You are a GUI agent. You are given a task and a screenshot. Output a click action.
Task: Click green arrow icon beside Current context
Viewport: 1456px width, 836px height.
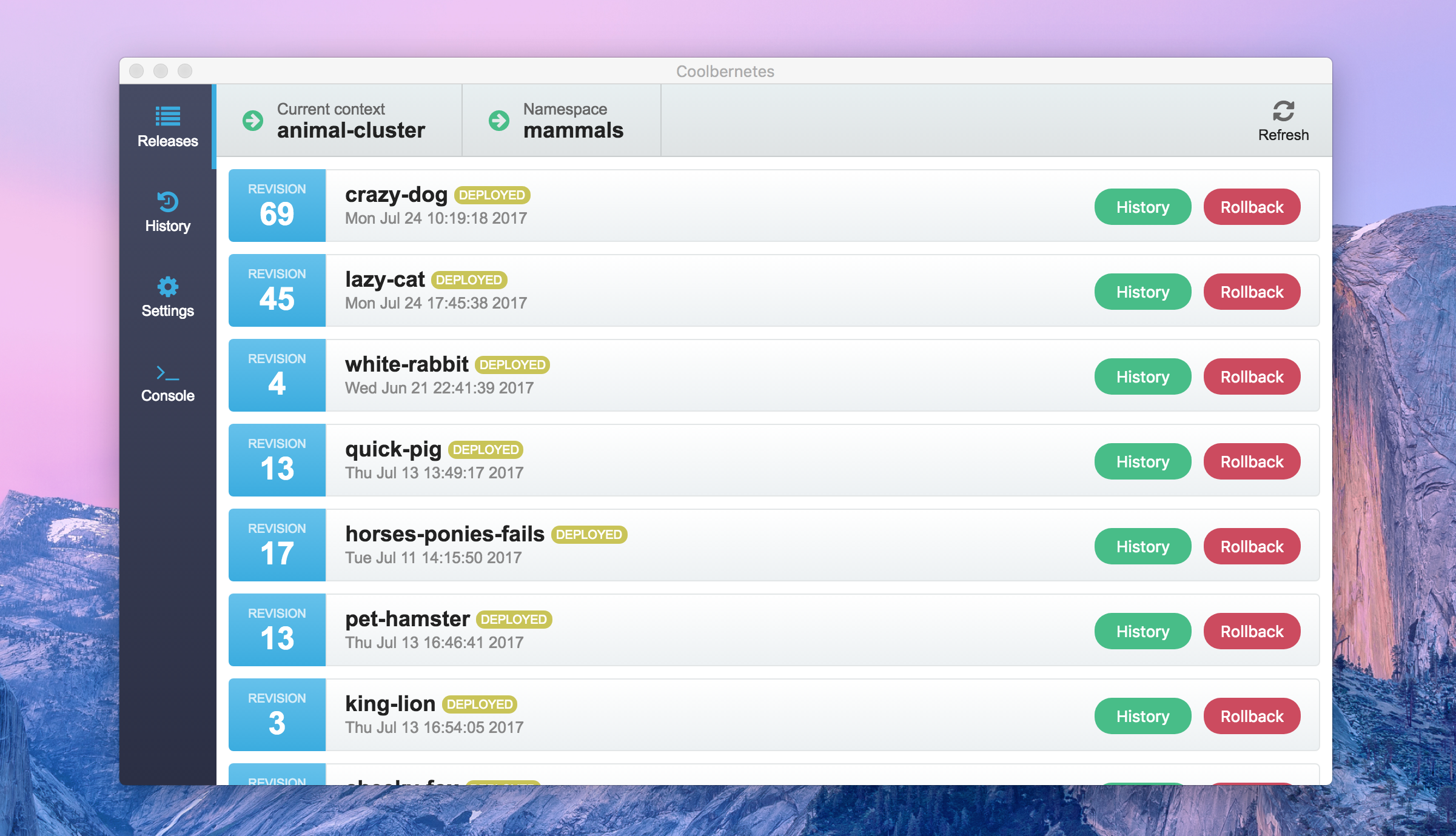click(253, 121)
